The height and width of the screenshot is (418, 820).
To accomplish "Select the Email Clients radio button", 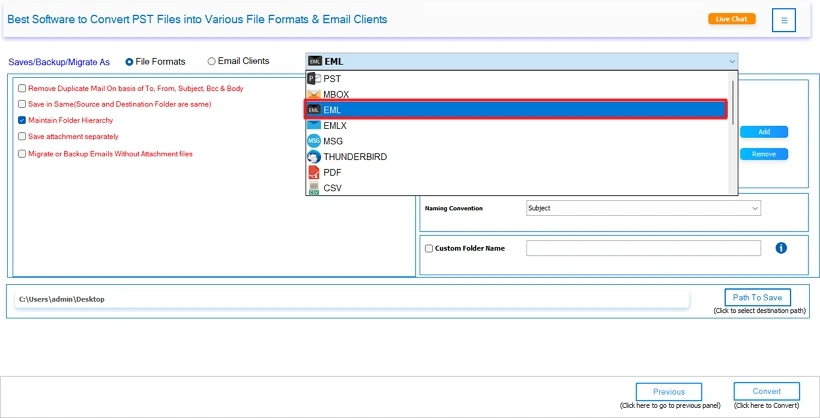I will point(211,61).
